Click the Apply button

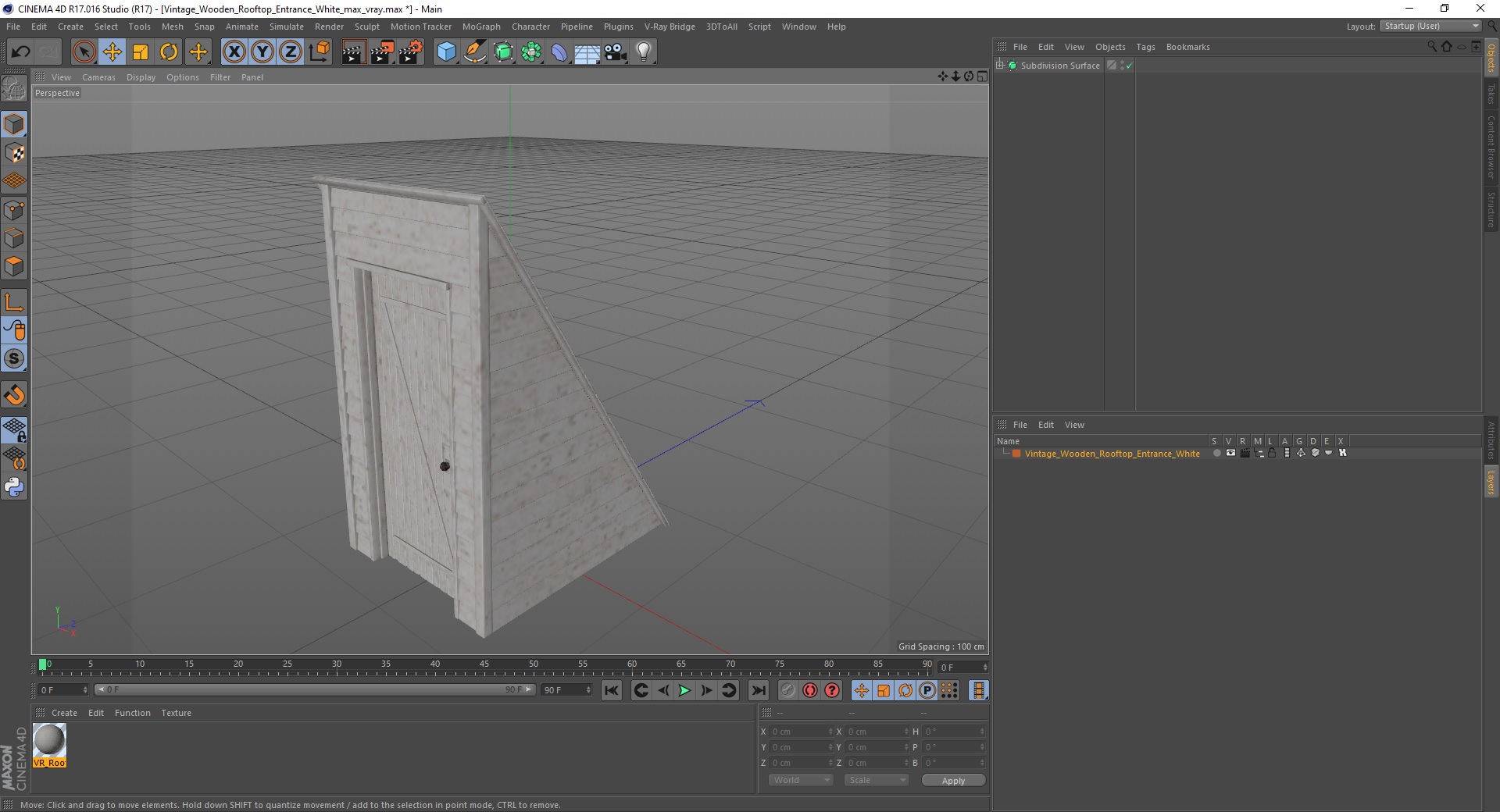click(x=953, y=780)
